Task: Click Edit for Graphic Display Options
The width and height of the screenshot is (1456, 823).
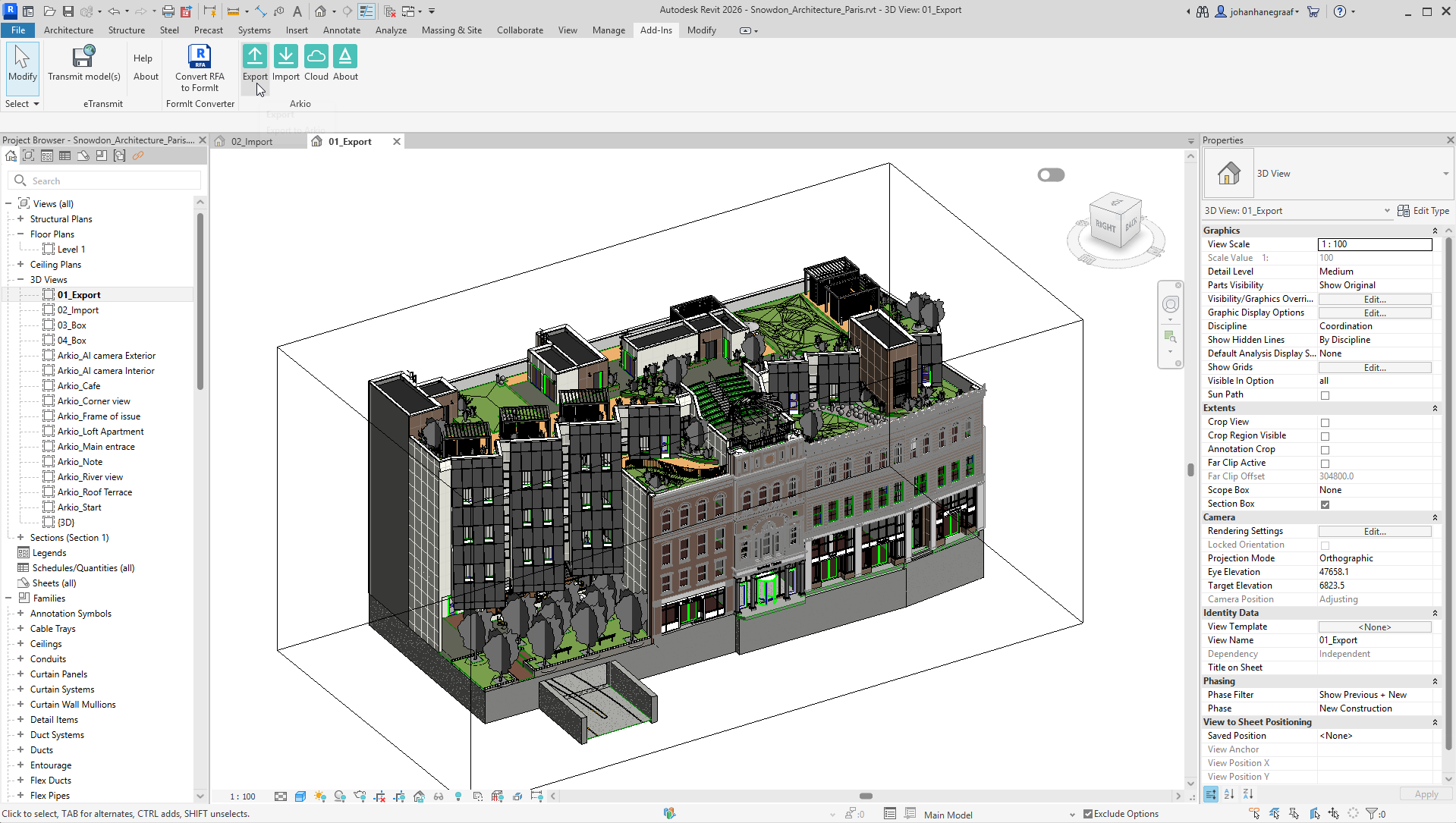Action: 1375,313
